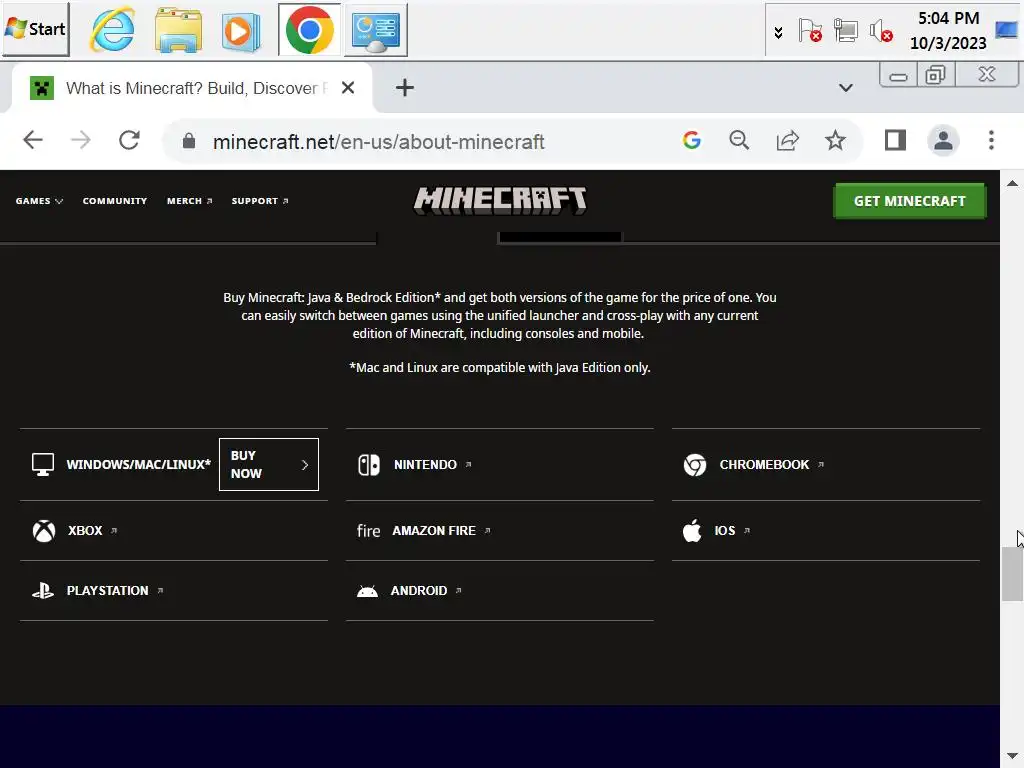Click the muted volume icon in system tray
This screenshot has width=1024, height=768.
click(881, 31)
